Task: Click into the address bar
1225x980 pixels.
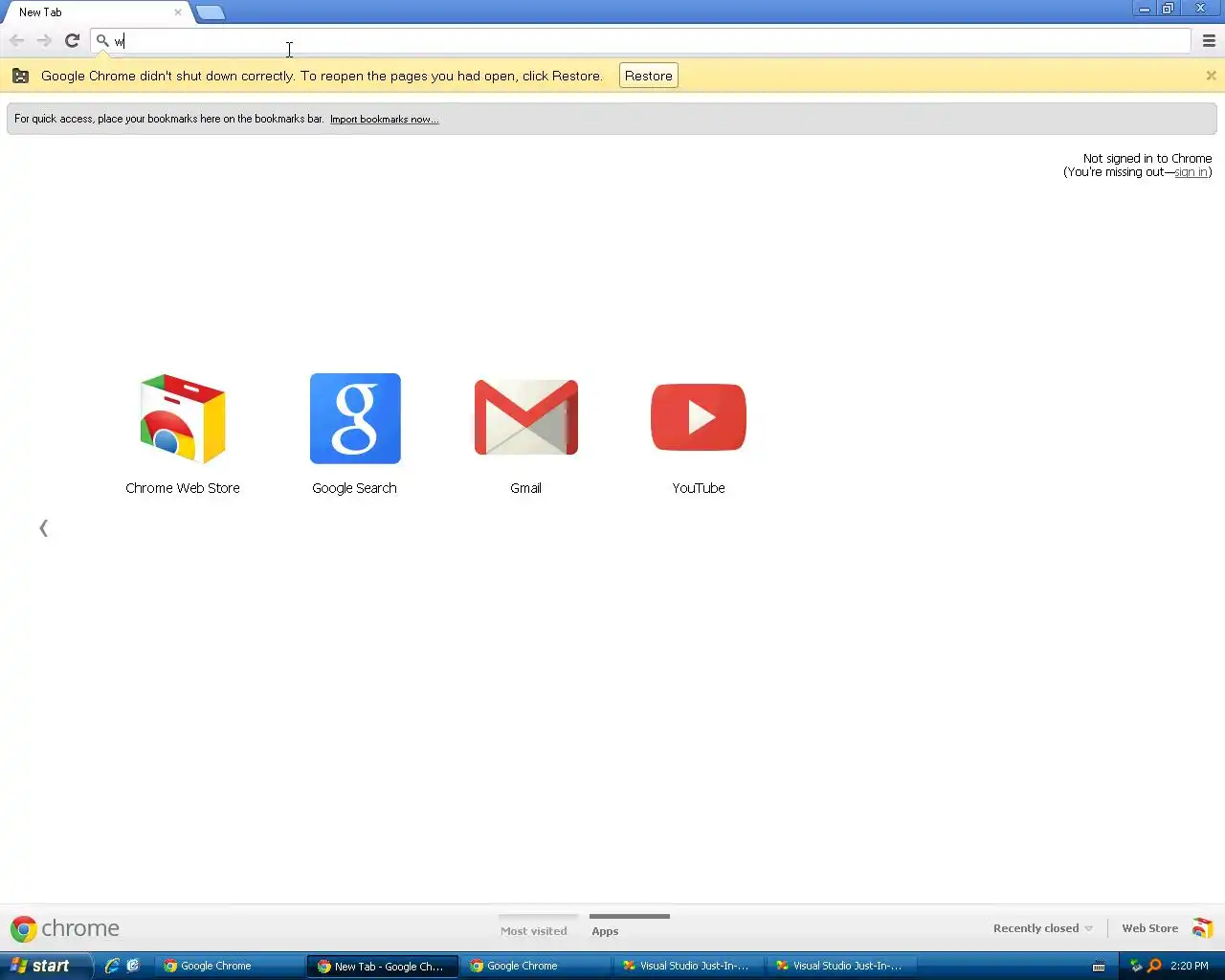Action: tap(641, 41)
